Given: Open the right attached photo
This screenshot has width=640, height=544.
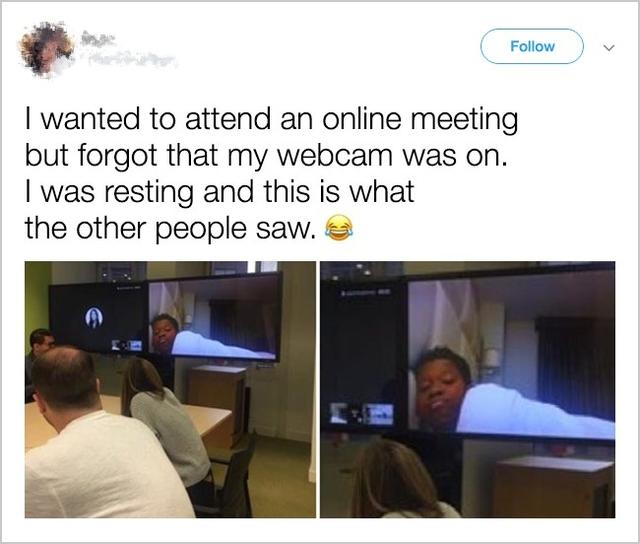Looking at the screenshot, I should 467,390.
